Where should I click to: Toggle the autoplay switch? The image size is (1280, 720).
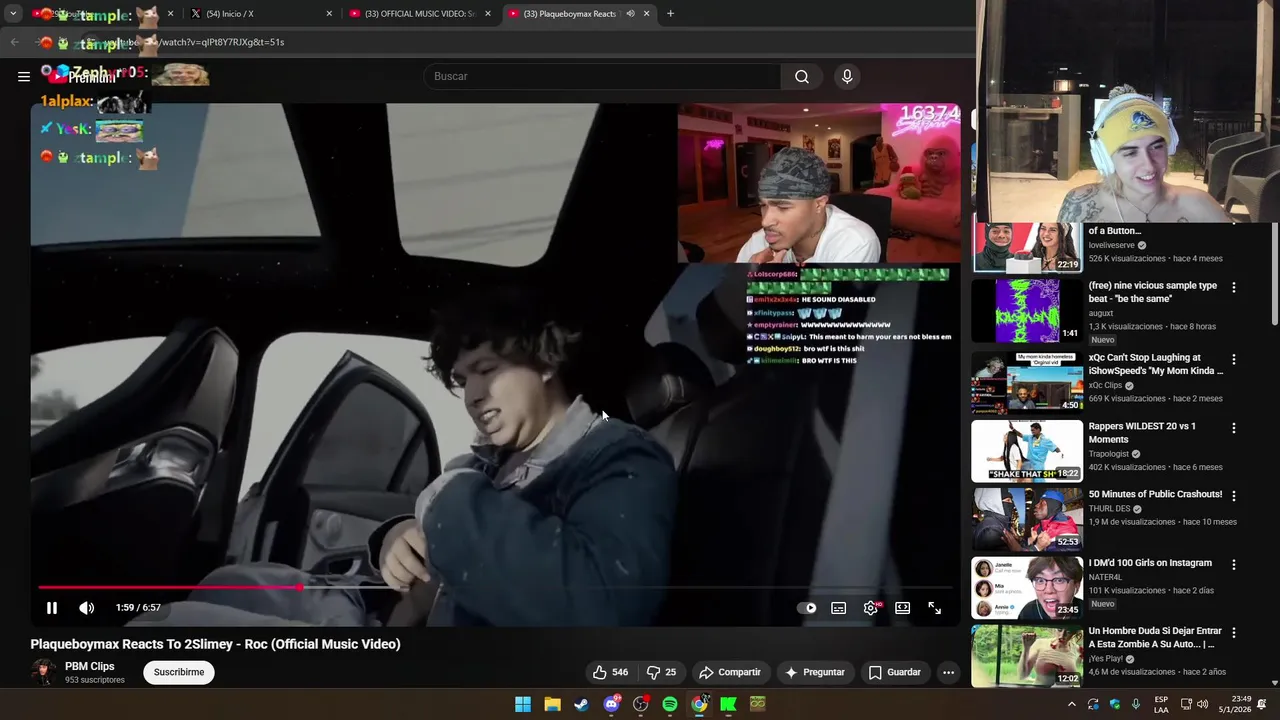(x=807, y=608)
